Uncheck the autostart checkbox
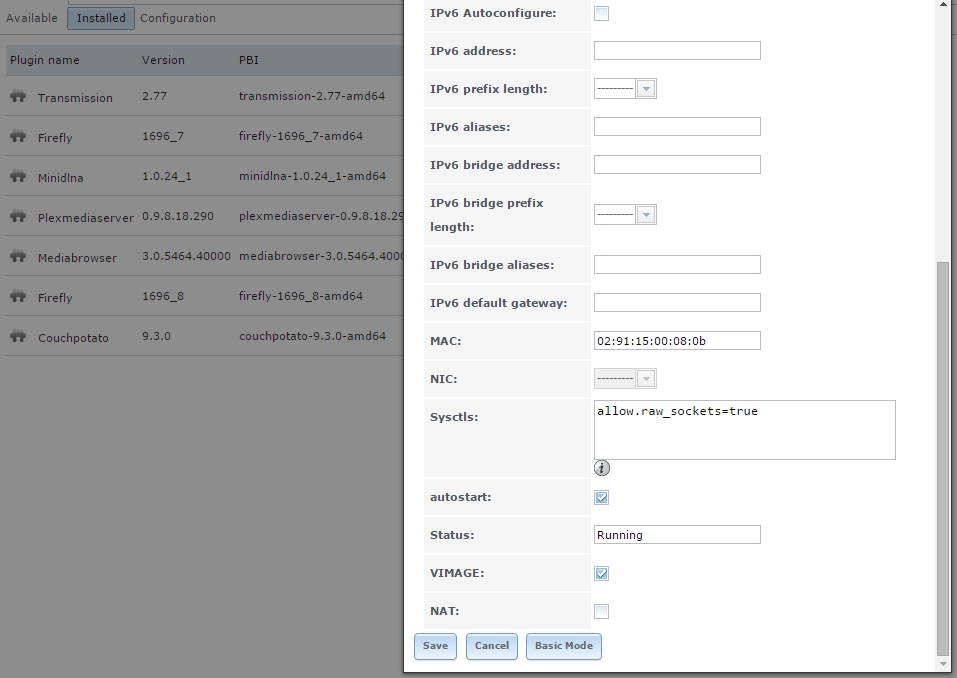The height and width of the screenshot is (678, 957). click(x=601, y=497)
